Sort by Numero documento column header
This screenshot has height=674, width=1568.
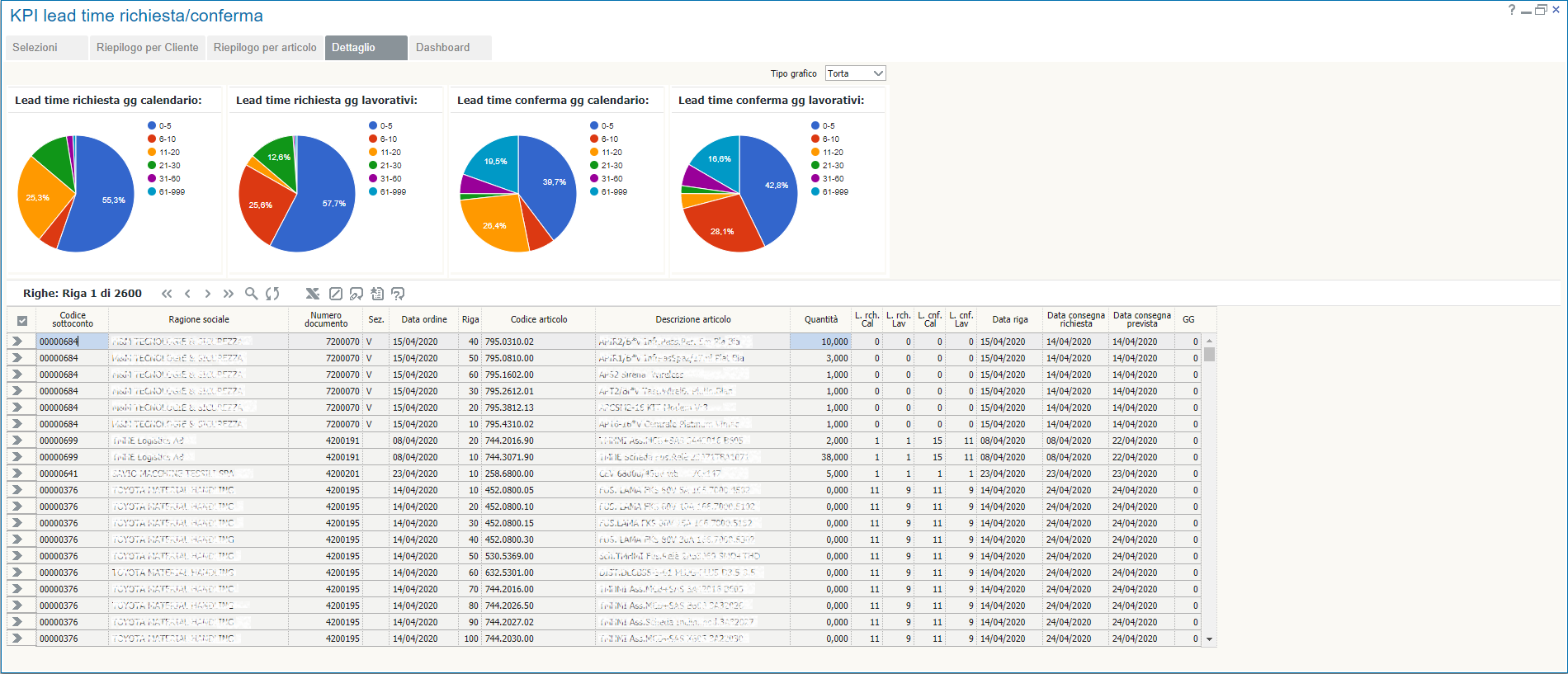pos(326,320)
